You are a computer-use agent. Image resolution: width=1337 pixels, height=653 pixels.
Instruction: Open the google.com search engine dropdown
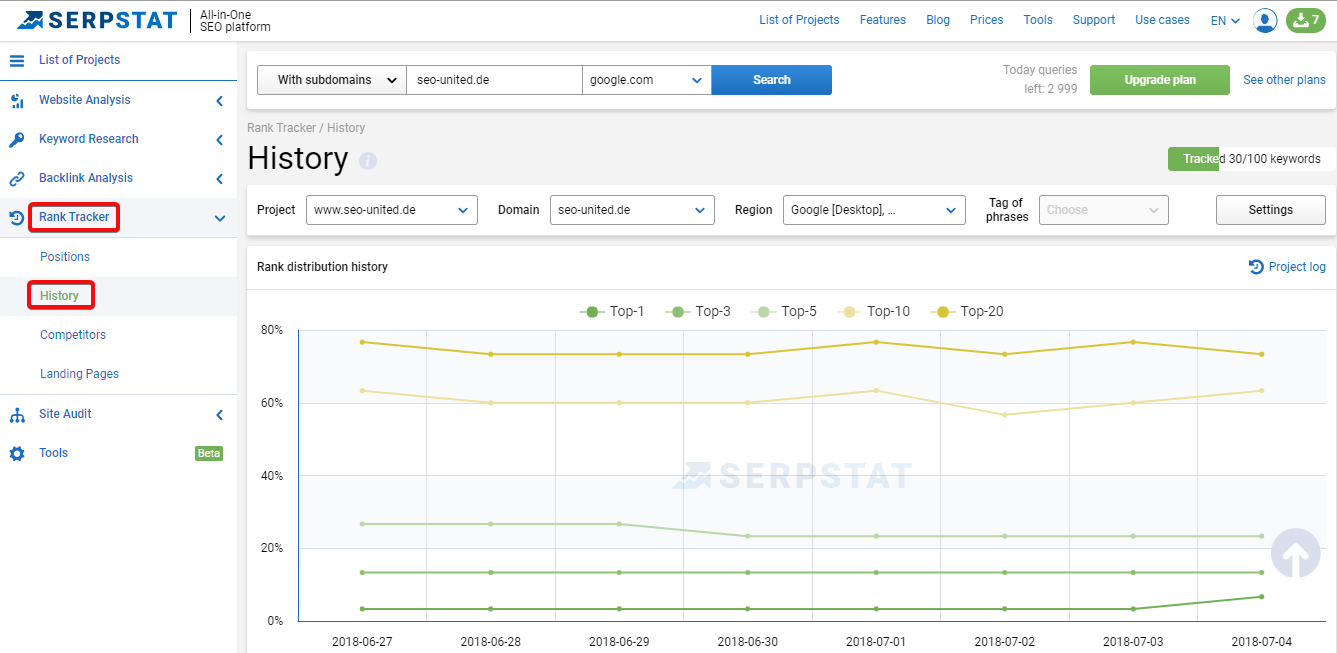pos(647,80)
